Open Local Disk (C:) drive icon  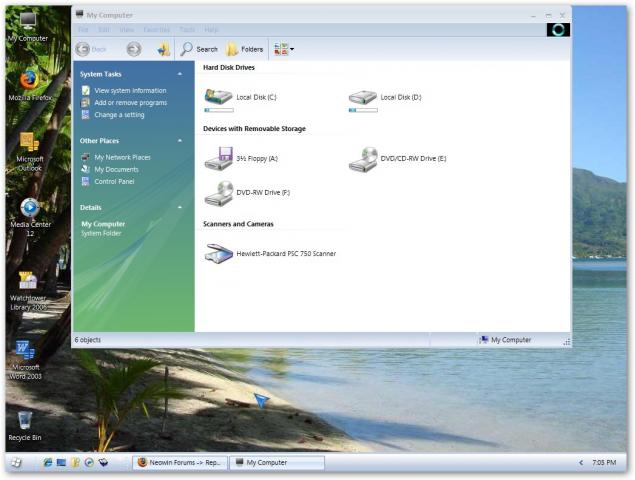tap(218, 97)
